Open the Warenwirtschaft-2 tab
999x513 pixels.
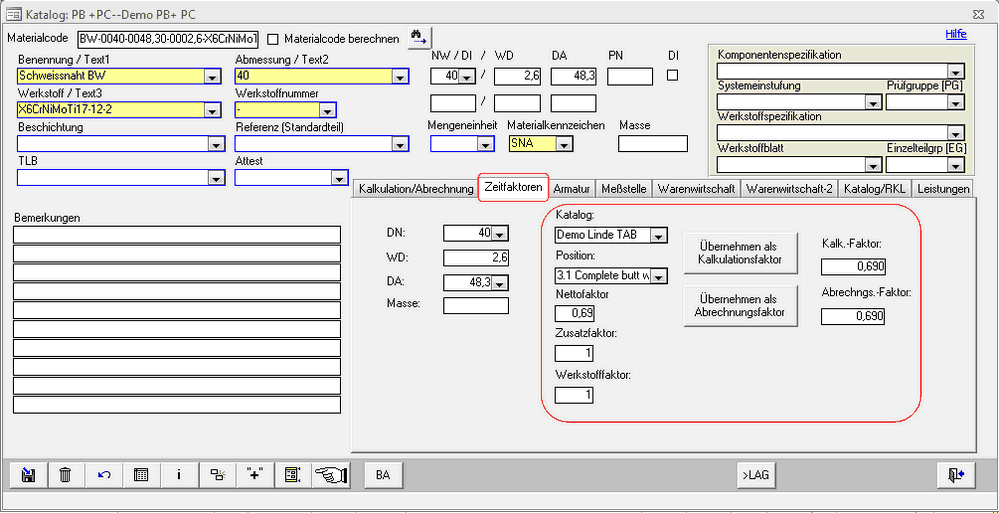tap(789, 188)
